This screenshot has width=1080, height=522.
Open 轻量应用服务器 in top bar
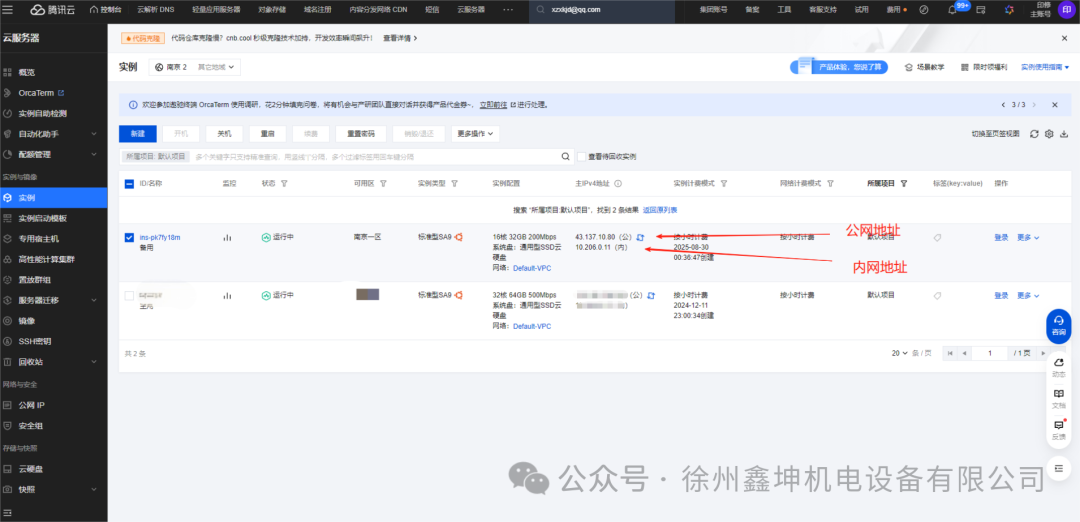(x=214, y=10)
